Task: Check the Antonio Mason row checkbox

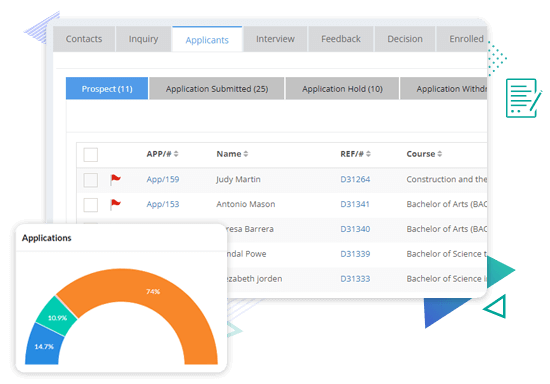Action: pyautogui.click(x=90, y=205)
